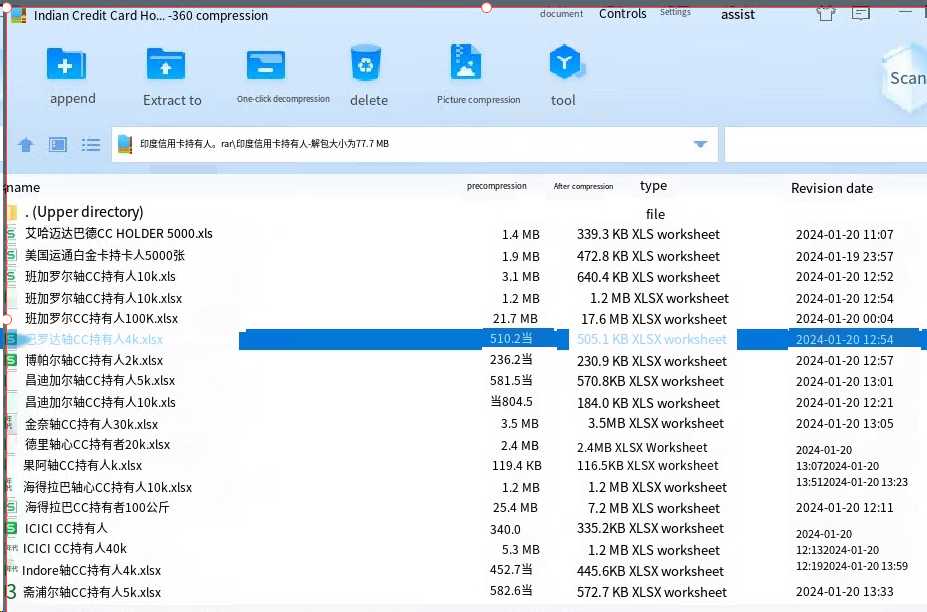
Task: Sort files by name column header
Action: pos(22,187)
